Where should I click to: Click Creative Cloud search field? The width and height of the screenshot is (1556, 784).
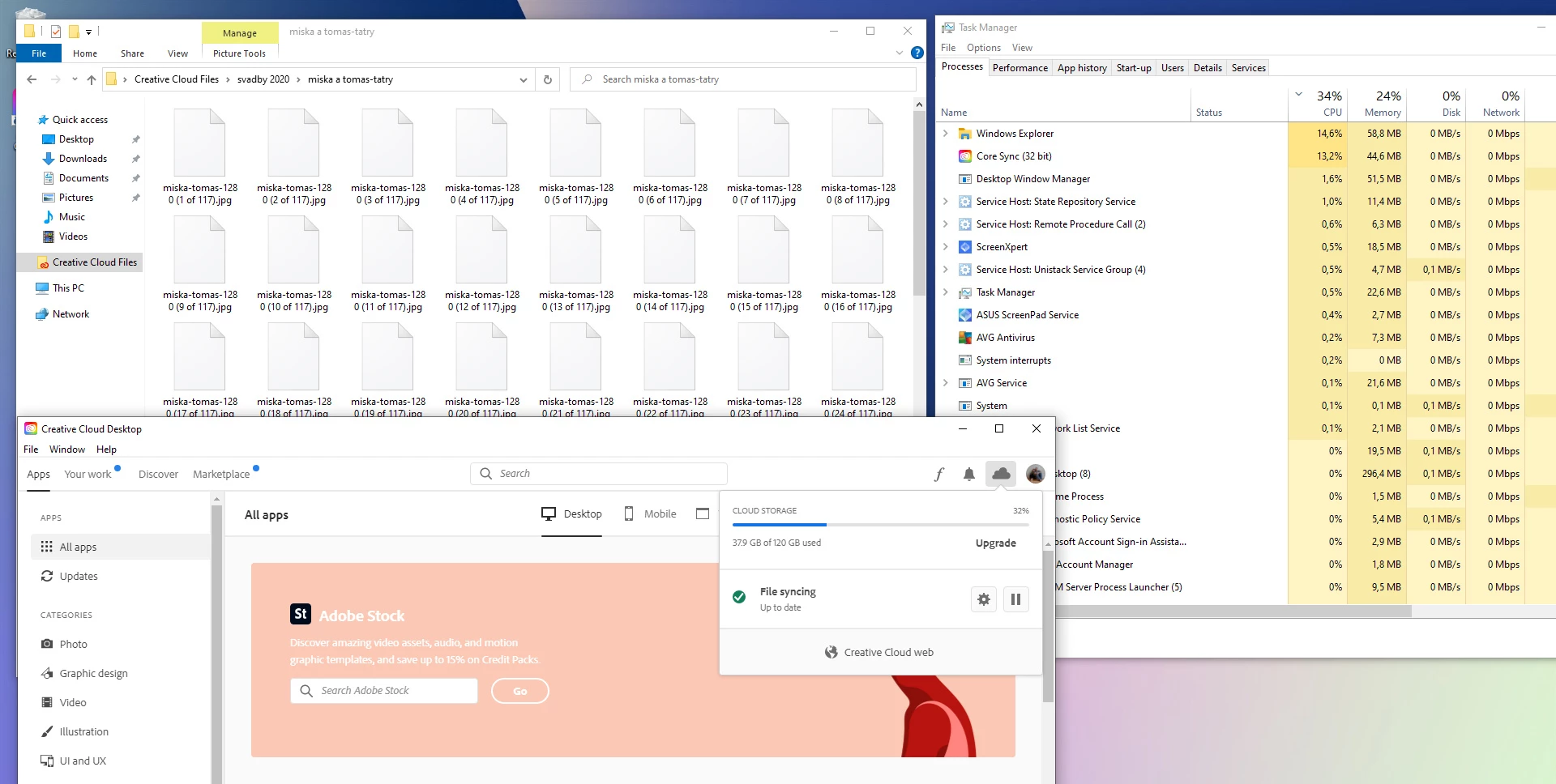(x=599, y=473)
